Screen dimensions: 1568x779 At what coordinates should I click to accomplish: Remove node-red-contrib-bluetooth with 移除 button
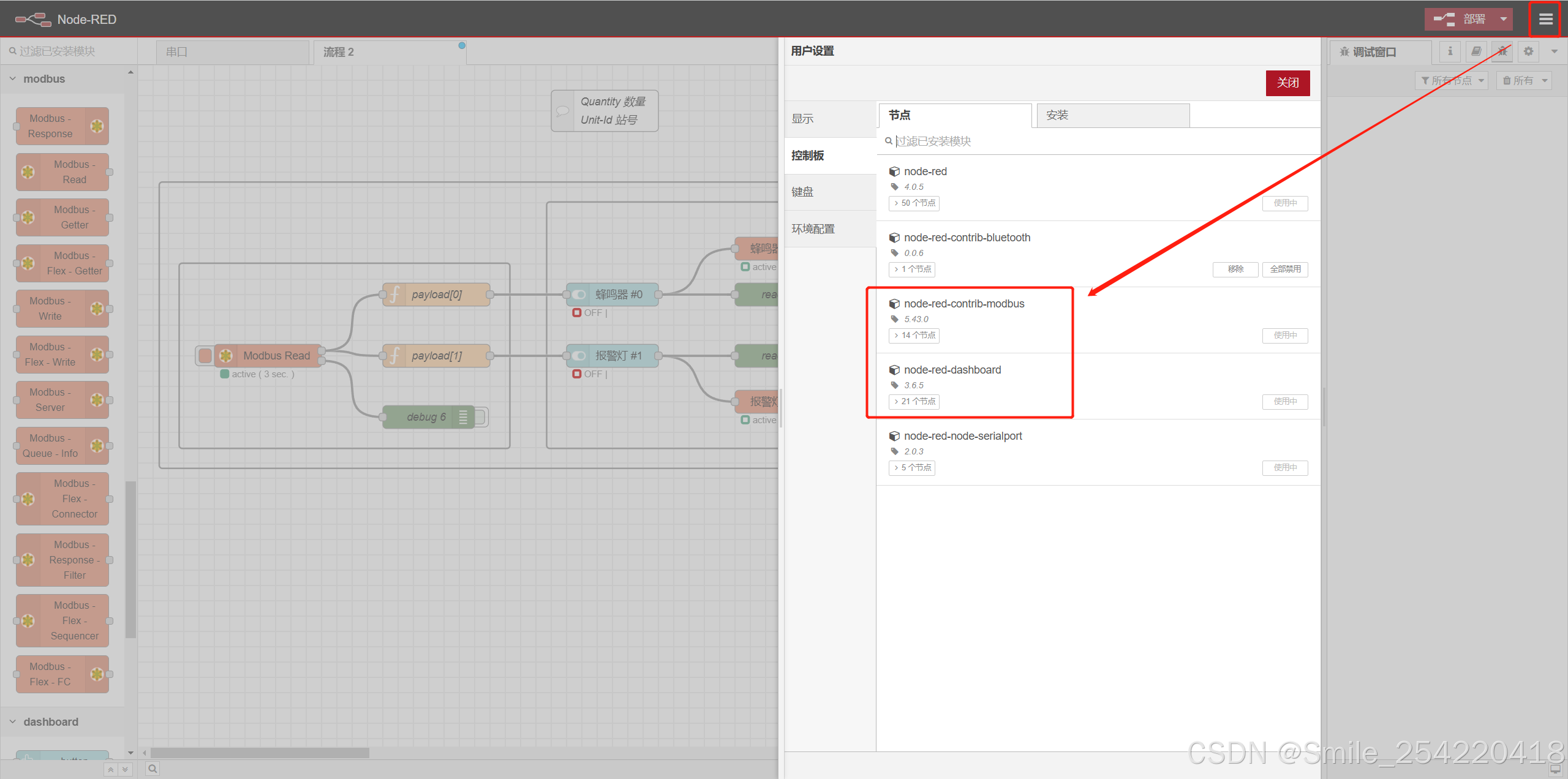(1235, 269)
